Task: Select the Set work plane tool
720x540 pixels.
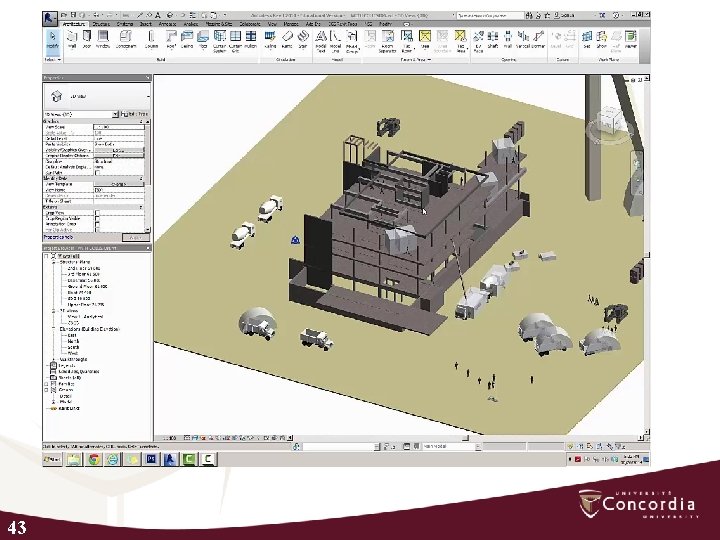Action: click(x=587, y=39)
